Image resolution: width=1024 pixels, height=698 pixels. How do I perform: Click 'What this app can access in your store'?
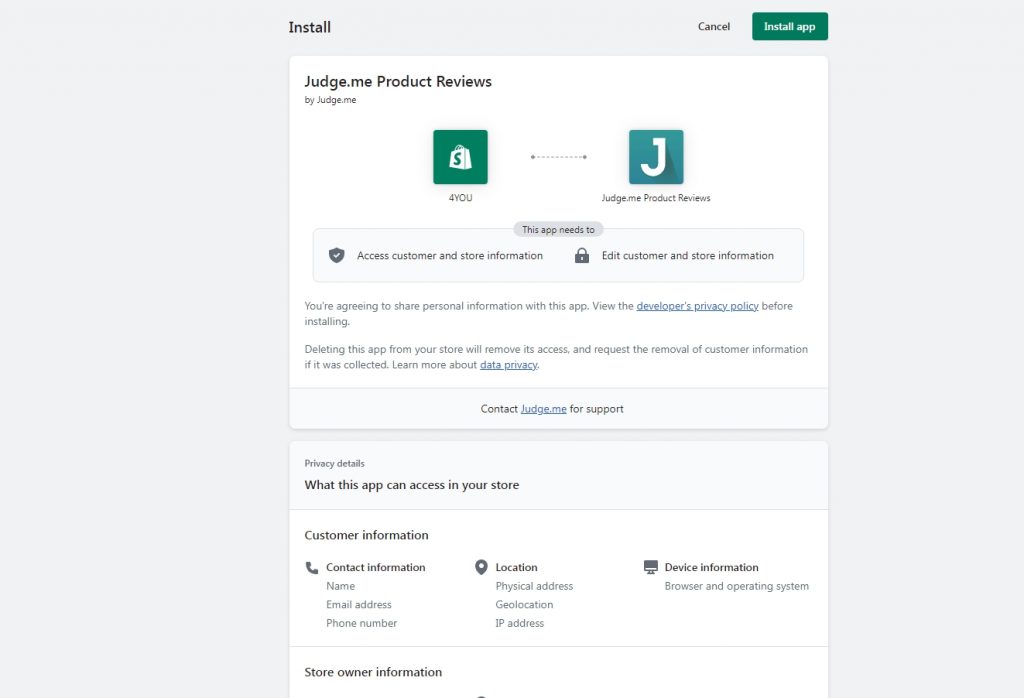click(411, 485)
